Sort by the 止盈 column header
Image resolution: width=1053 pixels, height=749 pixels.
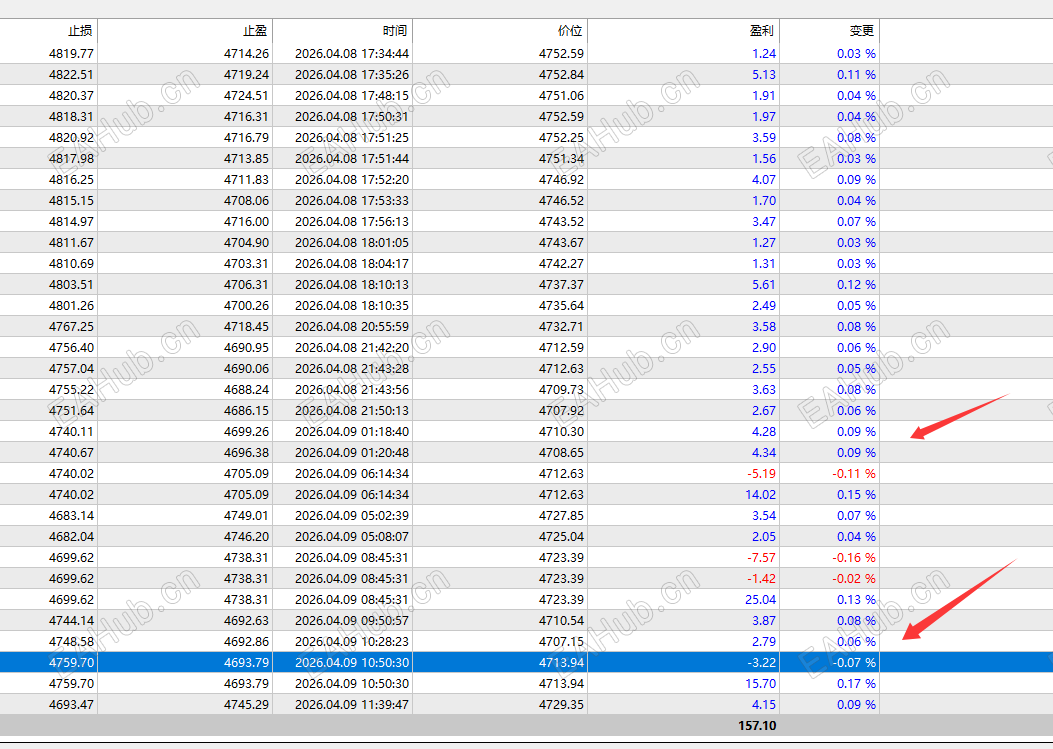pyautogui.click(x=185, y=31)
